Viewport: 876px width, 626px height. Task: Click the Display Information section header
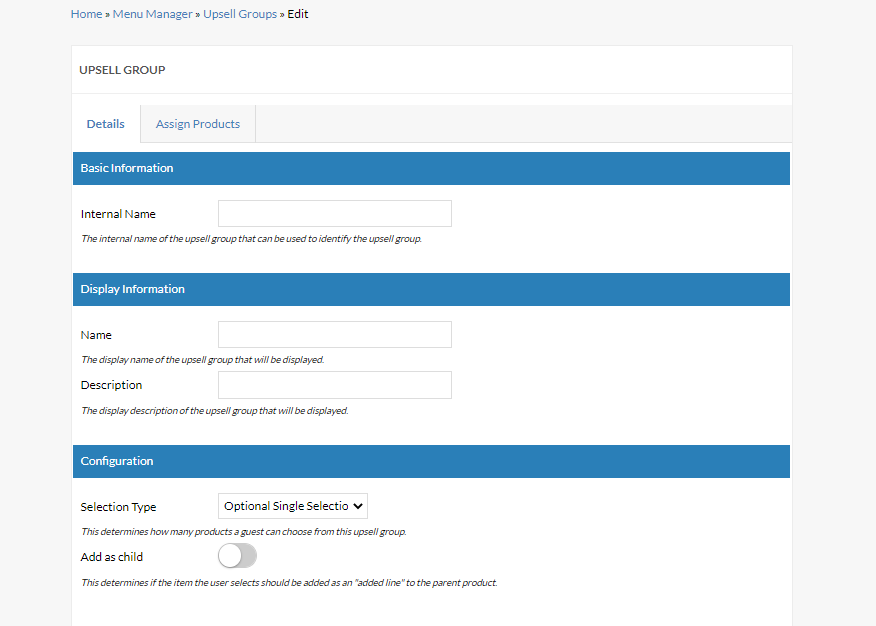point(132,289)
